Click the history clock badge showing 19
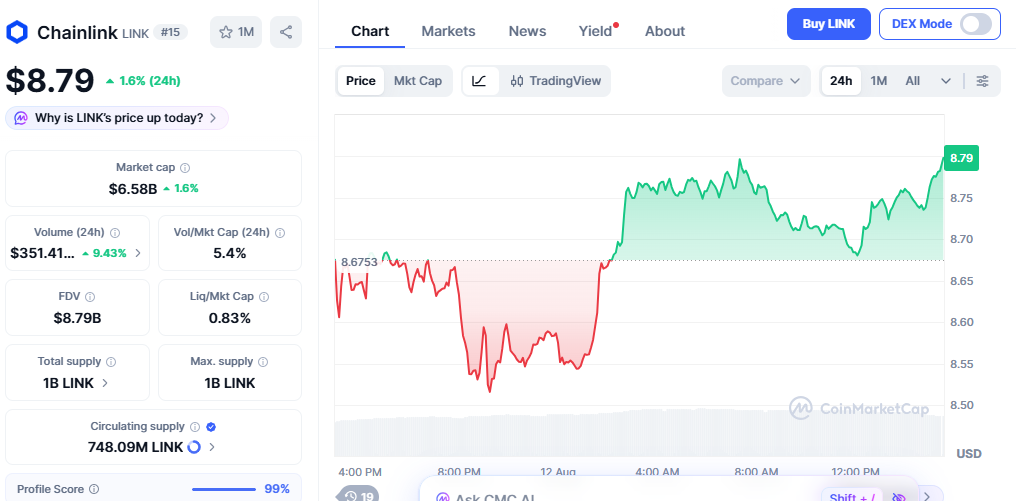 click(359, 496)
